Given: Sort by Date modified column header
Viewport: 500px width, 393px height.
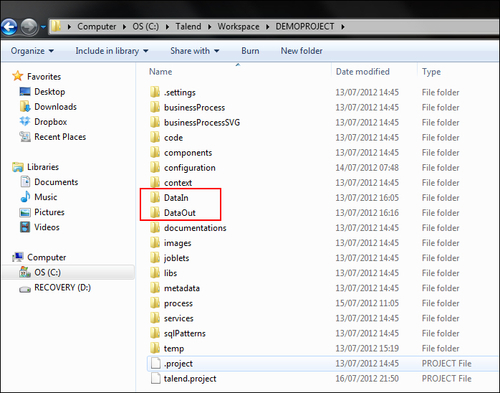Looking at the screenshot, I should click(x=363, y=72).
